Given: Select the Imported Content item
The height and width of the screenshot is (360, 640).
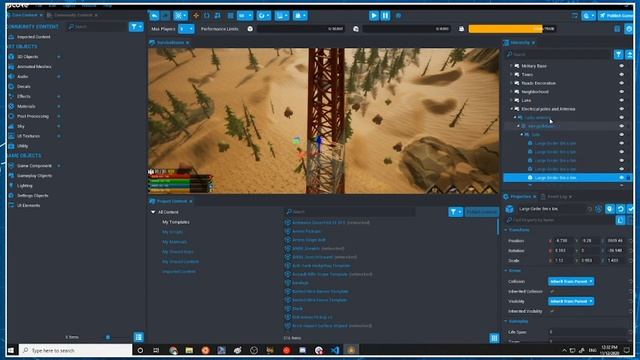Looking at the screenshot, I should 33,37.
